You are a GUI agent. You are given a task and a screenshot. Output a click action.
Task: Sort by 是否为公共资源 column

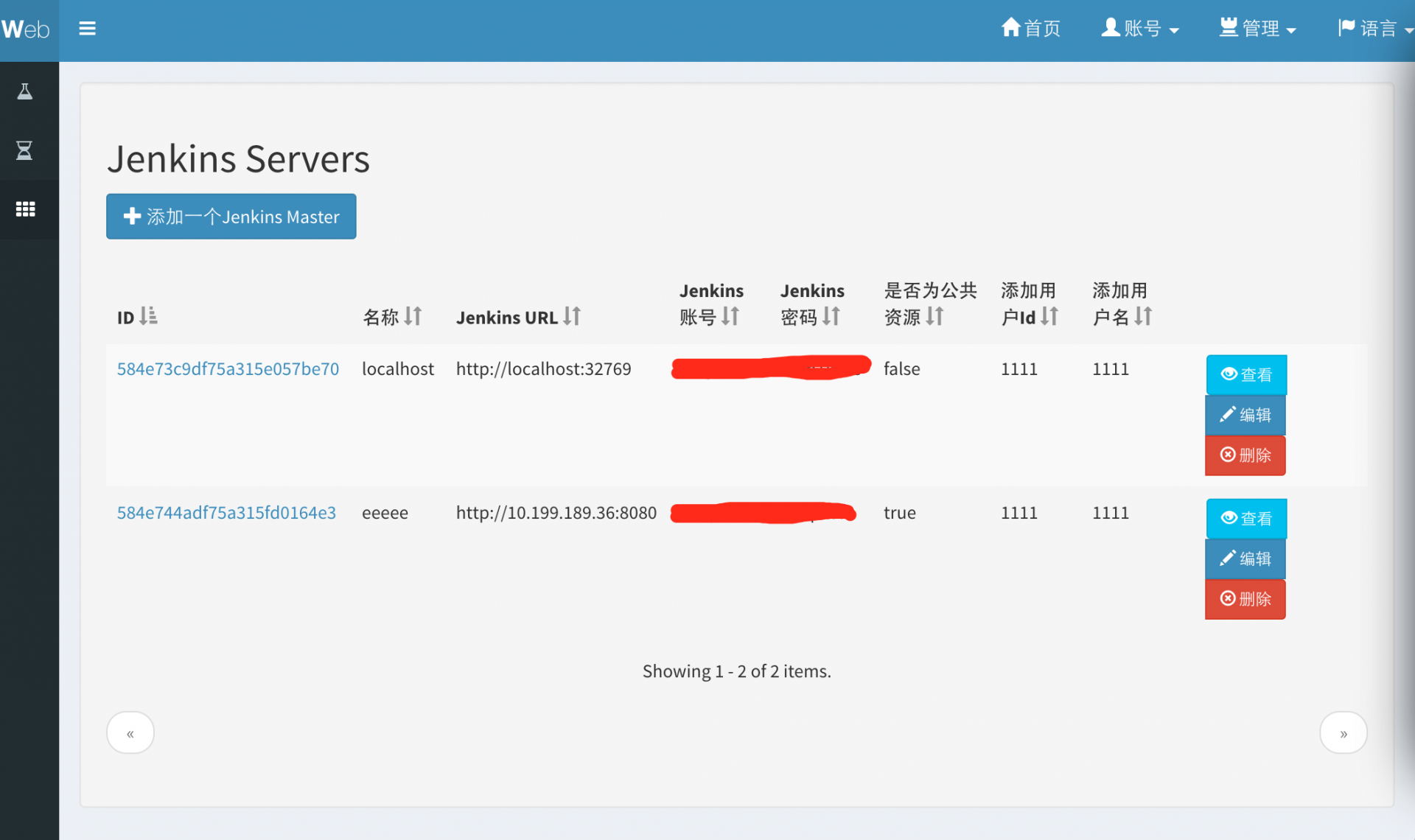(930, 304)
